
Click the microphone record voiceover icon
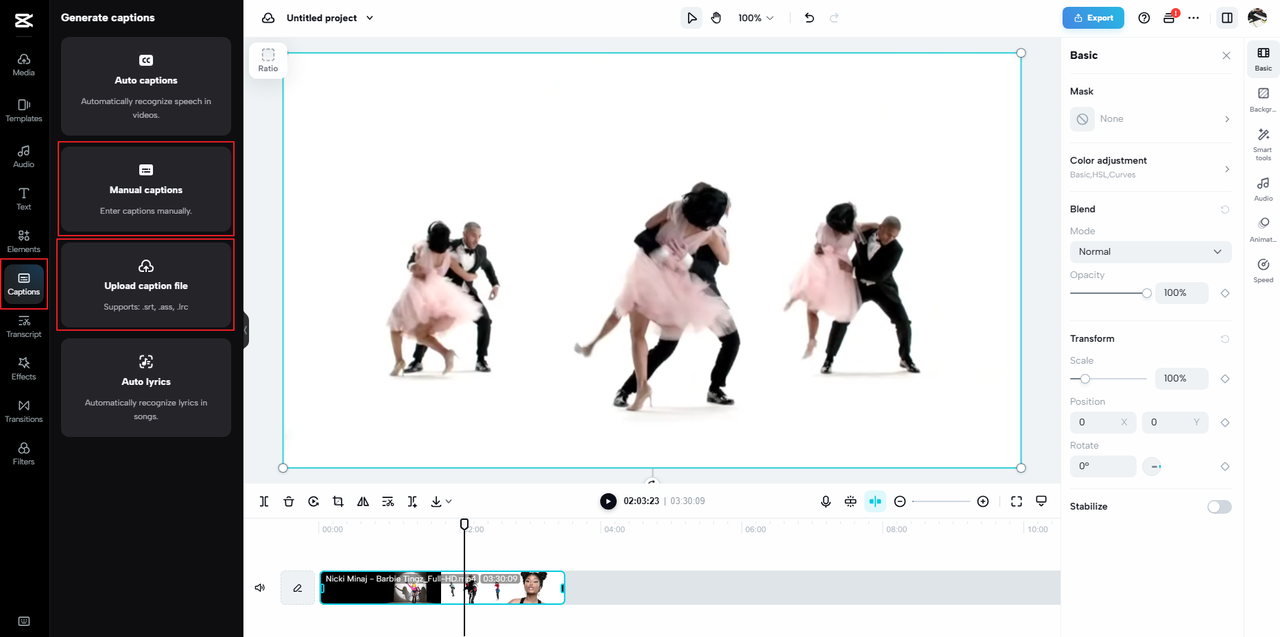click(826, 502)
